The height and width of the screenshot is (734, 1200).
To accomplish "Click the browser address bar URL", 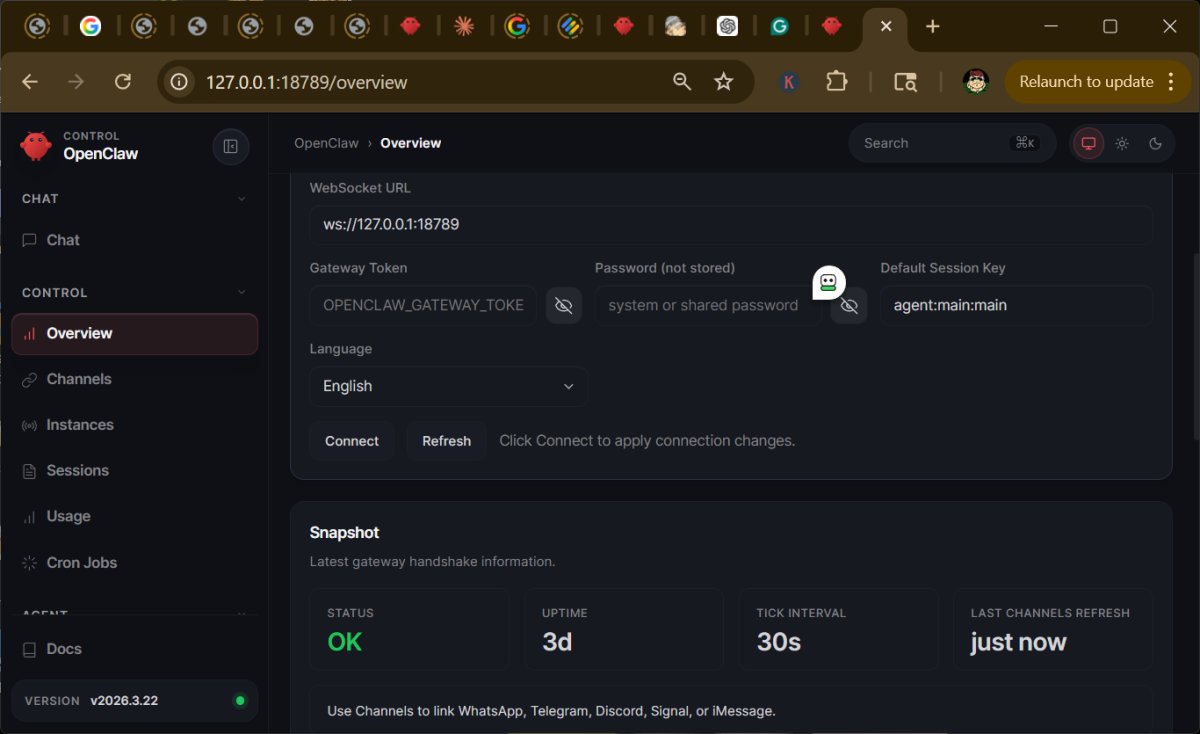I will 307,82.
